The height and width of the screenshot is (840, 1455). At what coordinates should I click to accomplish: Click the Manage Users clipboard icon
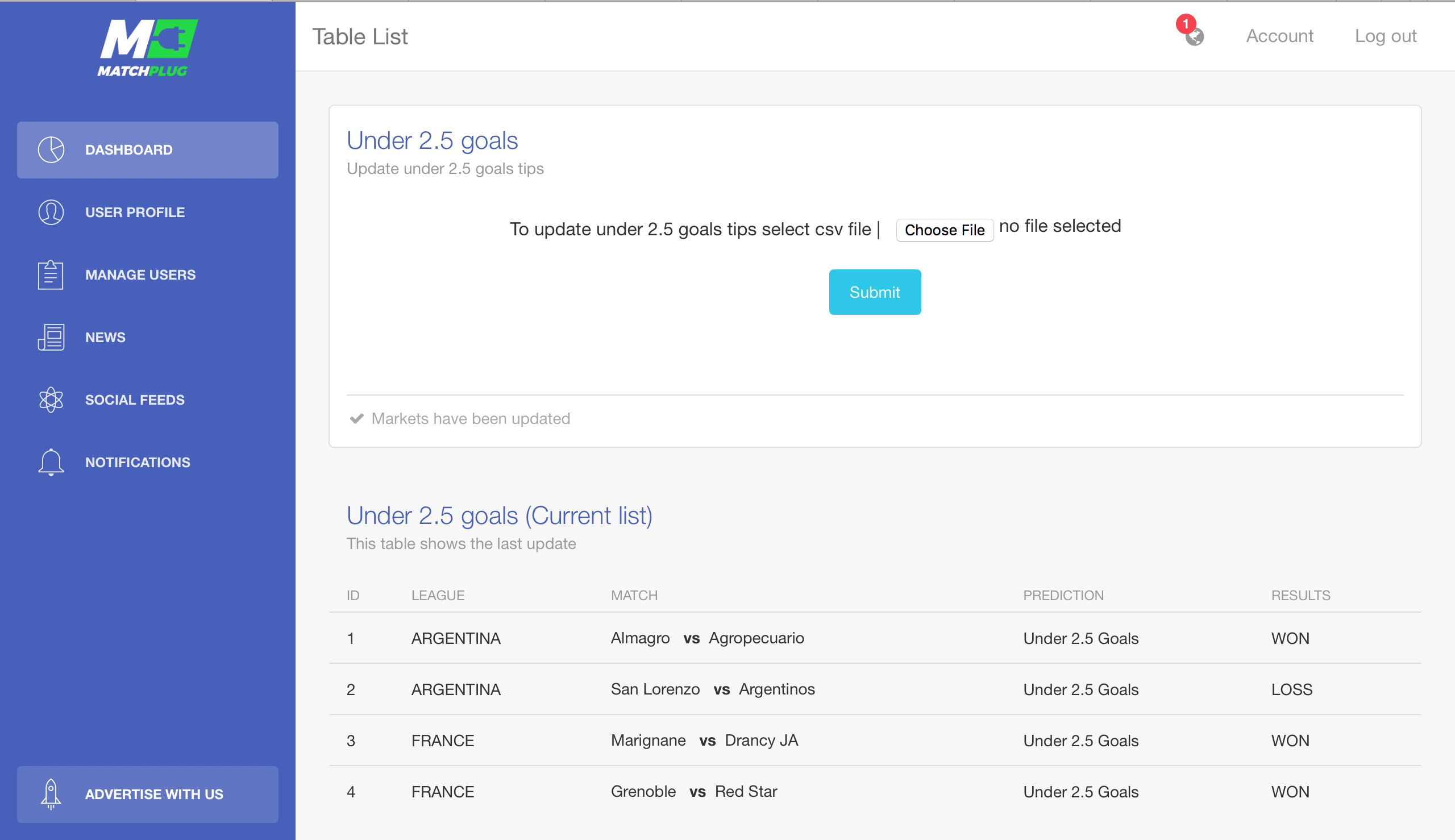pos(51,275)
